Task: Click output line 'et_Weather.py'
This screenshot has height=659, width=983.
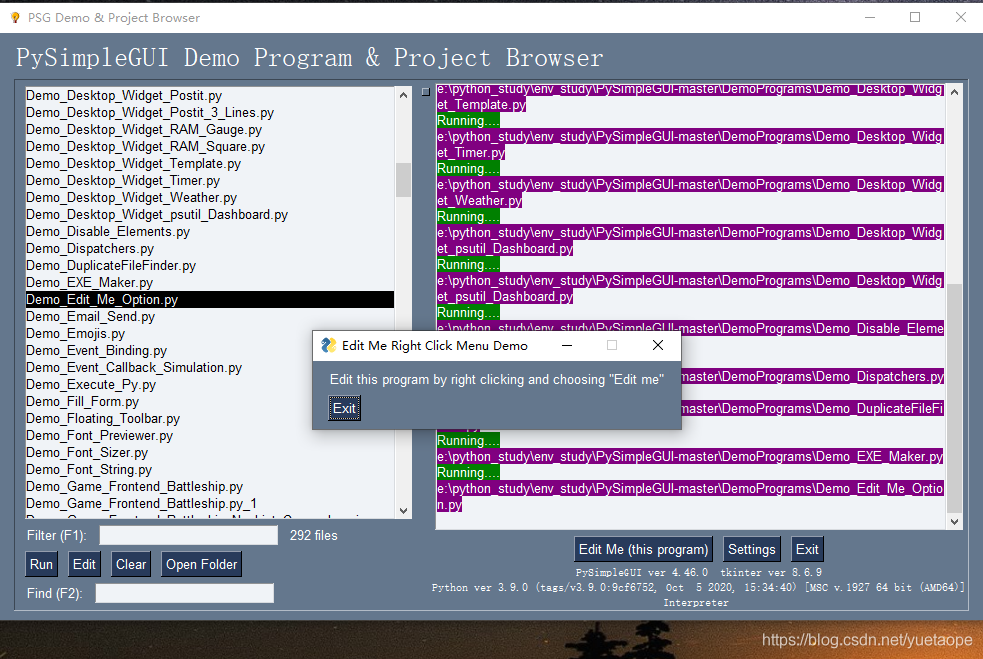Action: pyautogui.click(x=480, y=201)
